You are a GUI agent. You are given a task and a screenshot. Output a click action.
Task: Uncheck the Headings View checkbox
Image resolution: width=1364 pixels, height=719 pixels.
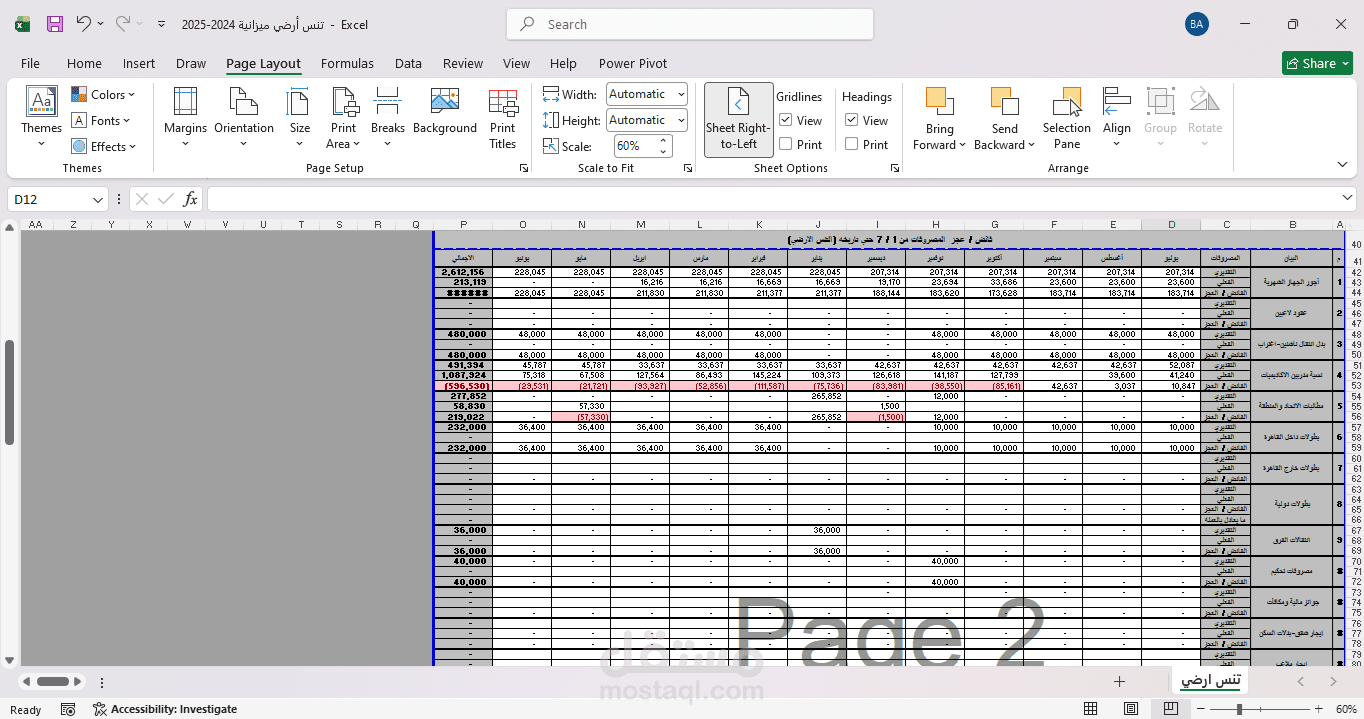coord(852,120)
